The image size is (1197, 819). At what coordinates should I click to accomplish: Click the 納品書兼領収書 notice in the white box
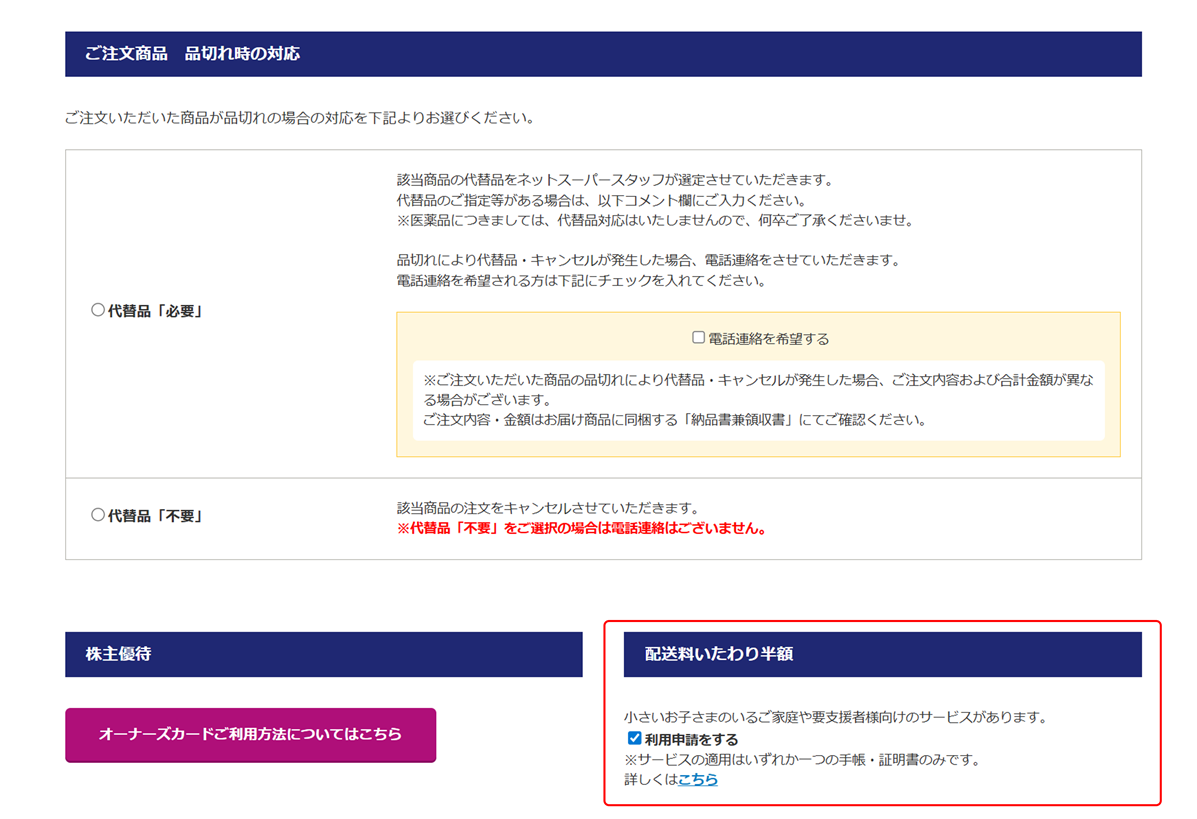point(675,419)
